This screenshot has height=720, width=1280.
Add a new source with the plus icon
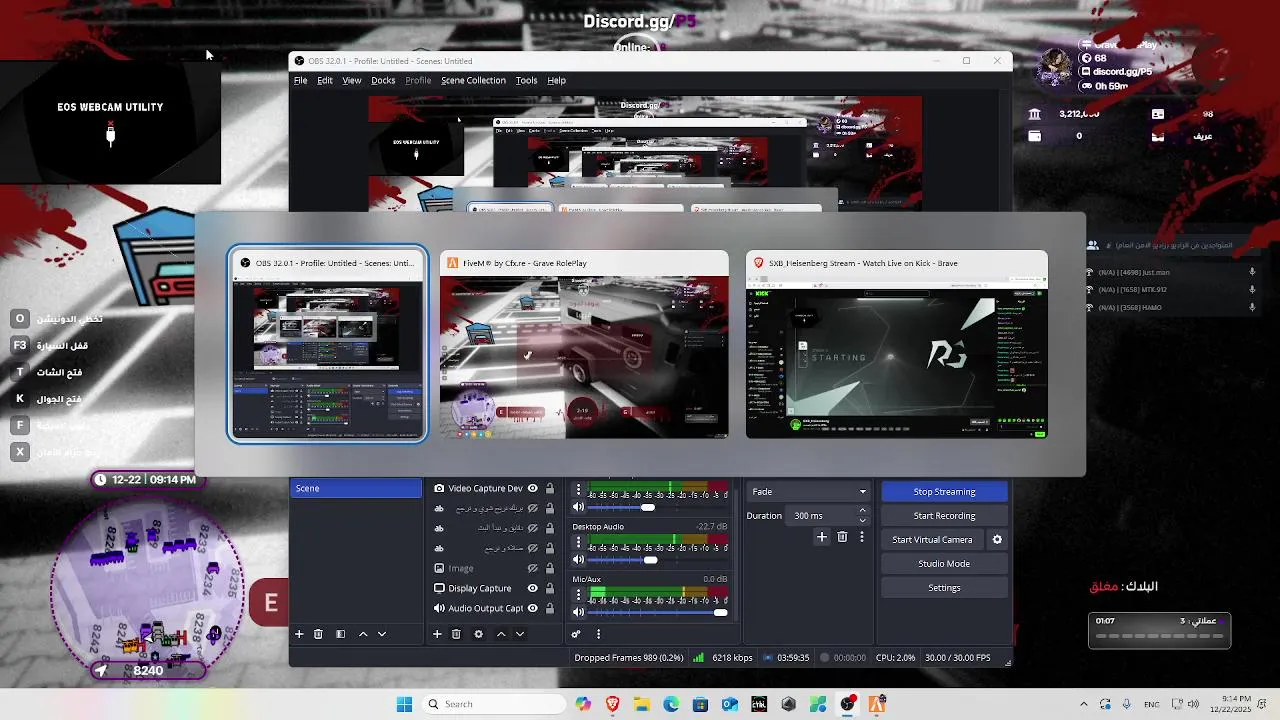pos(436,634)
